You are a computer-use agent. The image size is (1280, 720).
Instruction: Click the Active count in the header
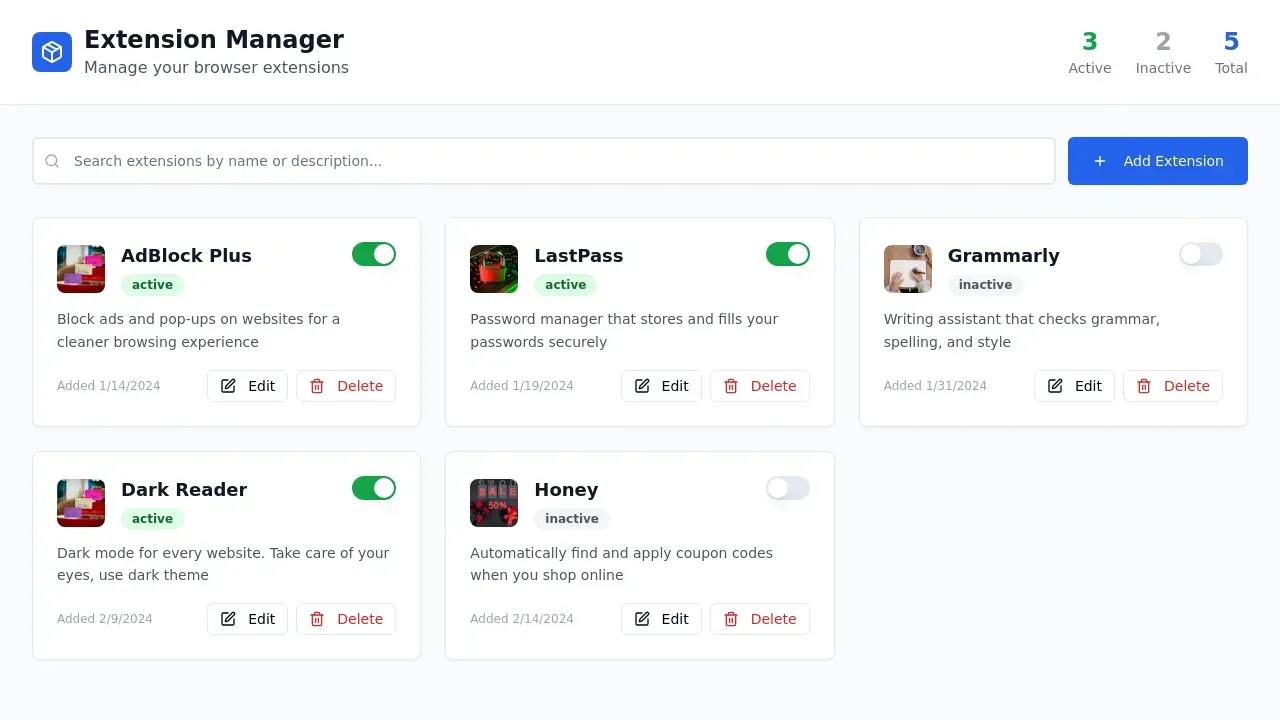1089,53
